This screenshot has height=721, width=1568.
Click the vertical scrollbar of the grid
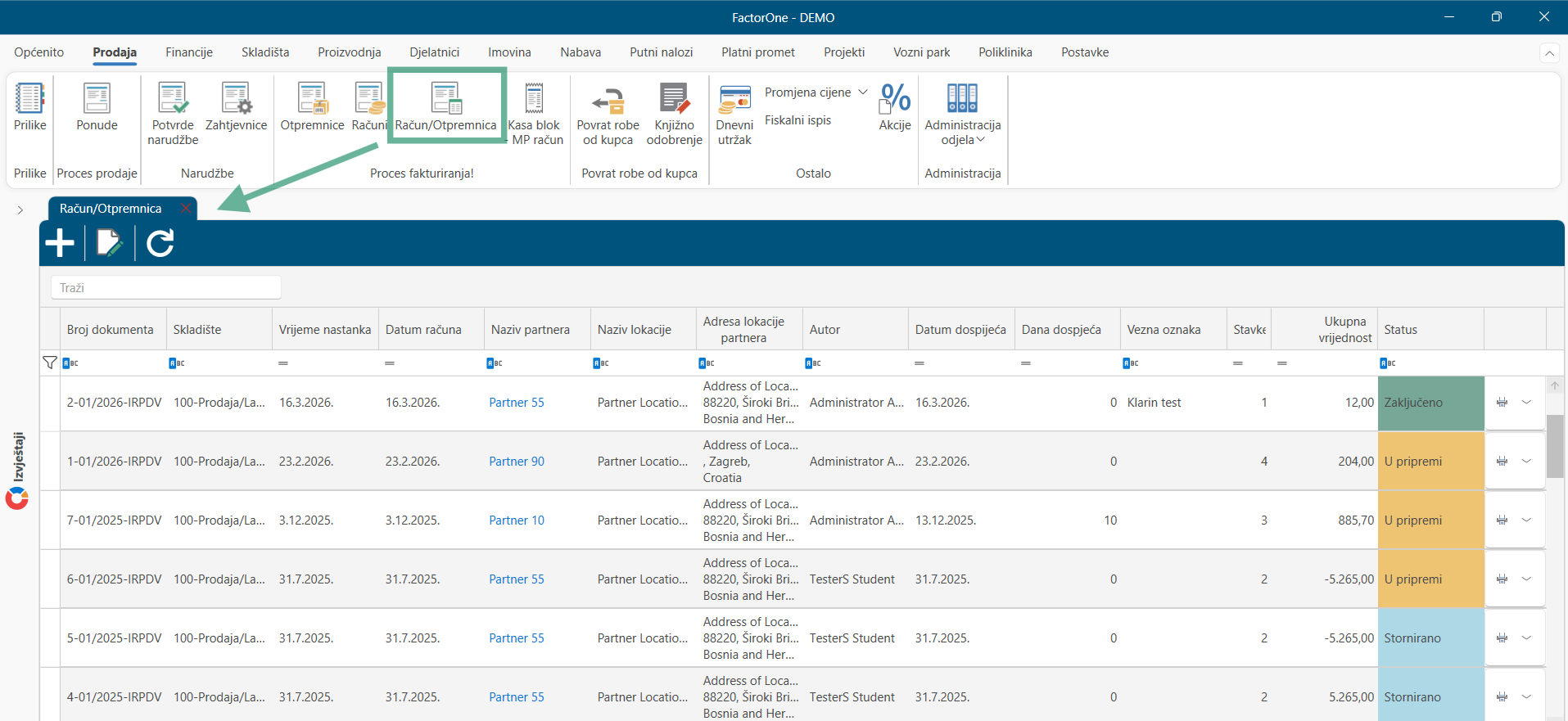[1554, 446]
